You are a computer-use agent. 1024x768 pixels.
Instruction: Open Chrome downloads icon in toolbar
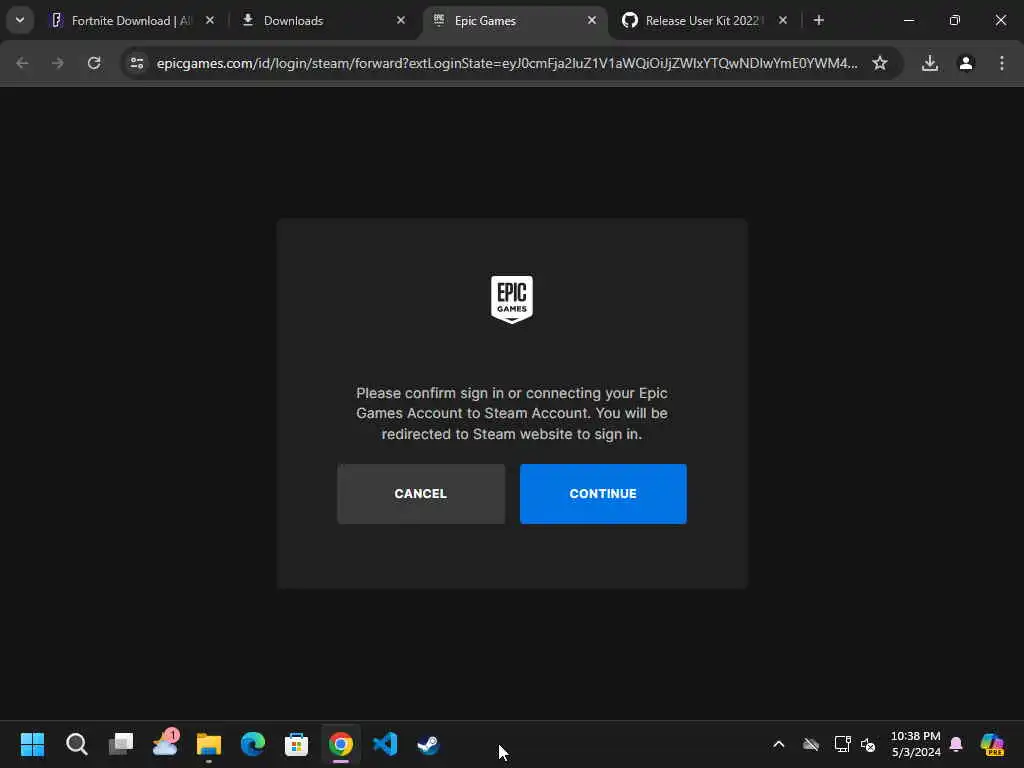(x=930, y=63)
